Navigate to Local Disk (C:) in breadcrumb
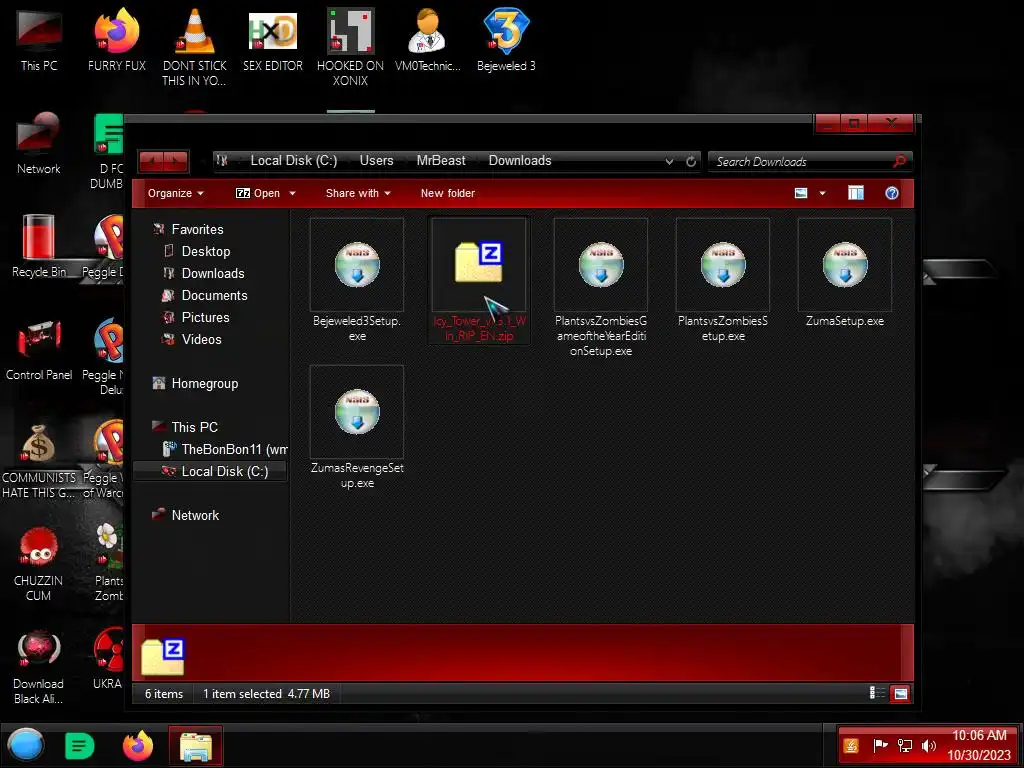The image size is (1024, 768). [294, 161]
